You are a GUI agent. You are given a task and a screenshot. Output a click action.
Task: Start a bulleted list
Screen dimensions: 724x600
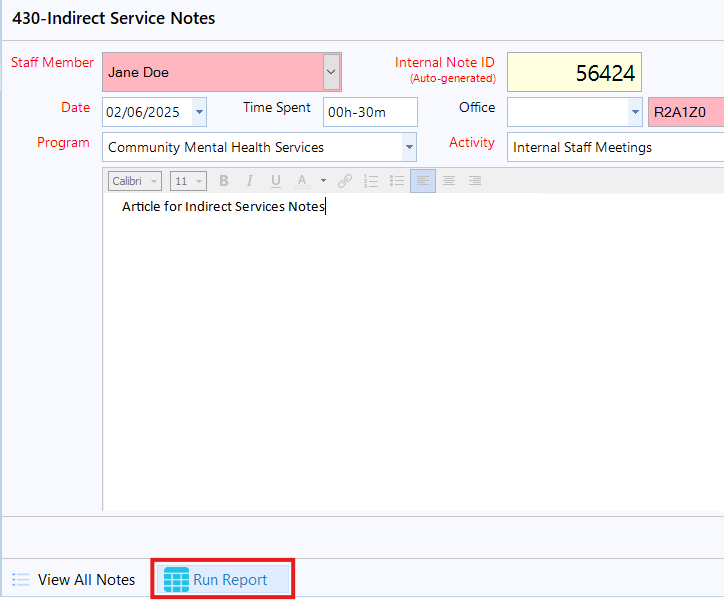(x=397, y=181)
